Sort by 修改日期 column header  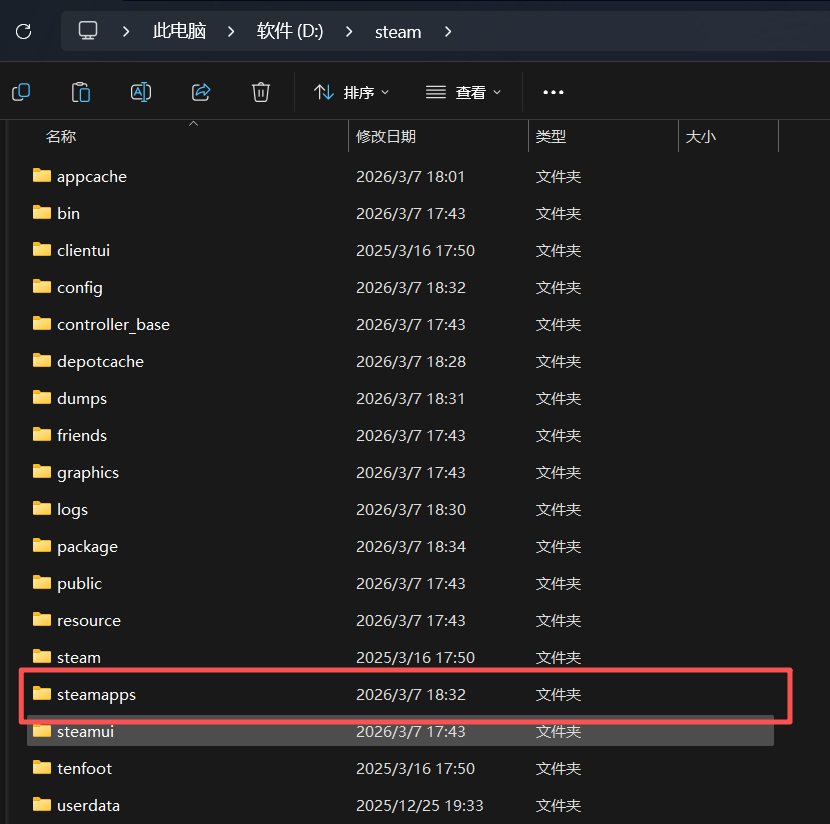point(386,137)
